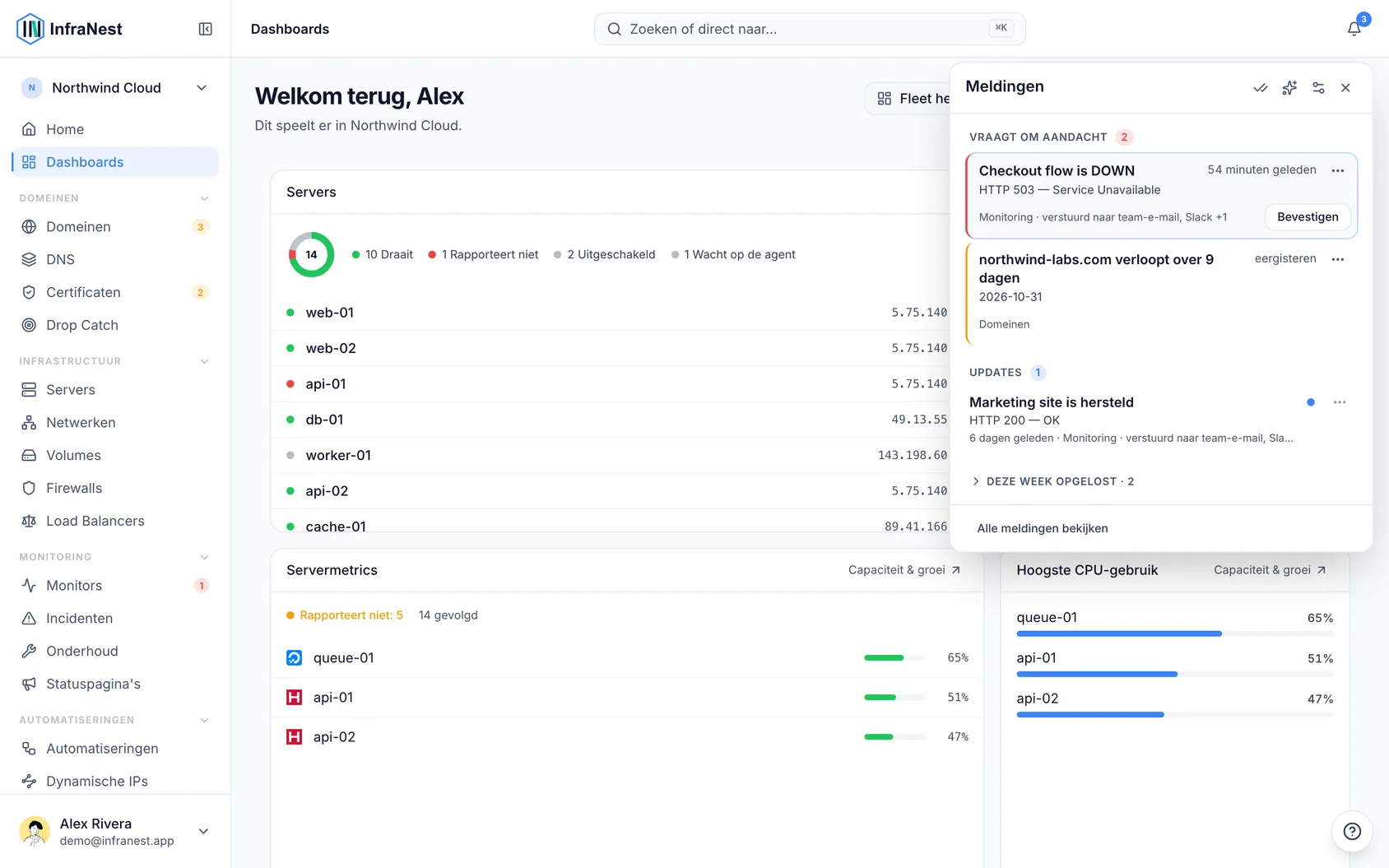Focus the Zoeken of direct naar search field
The image size is (1389, 868).
tap(810, 29)
